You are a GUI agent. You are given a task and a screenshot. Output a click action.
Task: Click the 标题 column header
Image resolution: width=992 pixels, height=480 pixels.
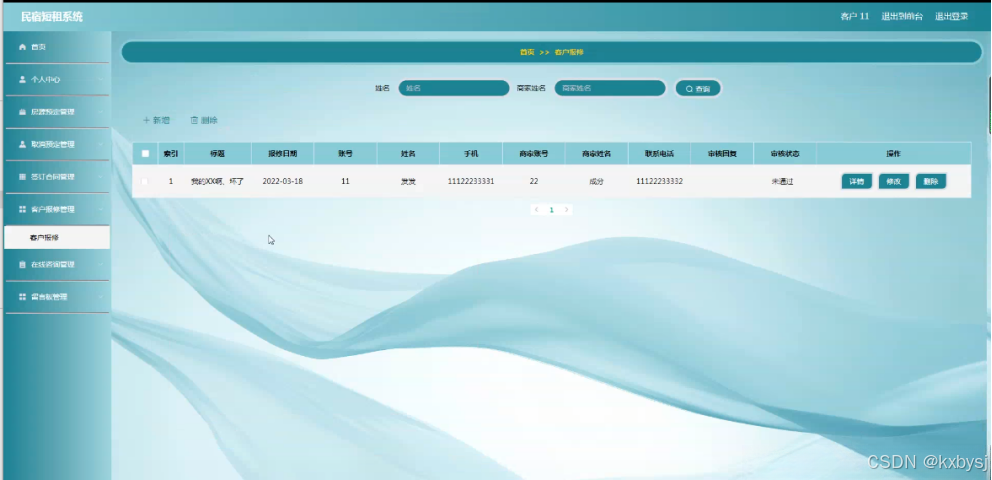tap(218, 154)
